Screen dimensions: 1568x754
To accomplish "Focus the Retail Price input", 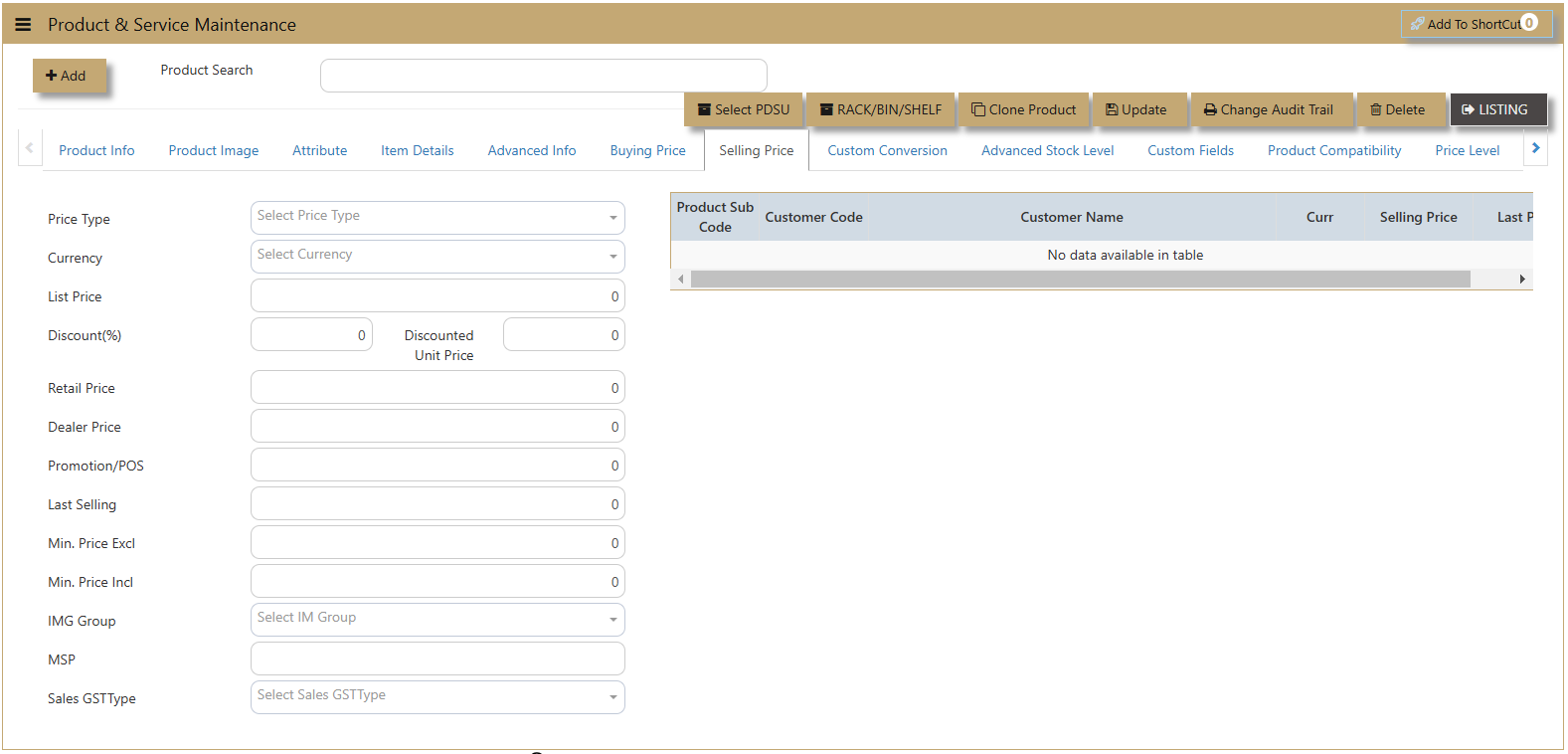I will coord(437,387).
